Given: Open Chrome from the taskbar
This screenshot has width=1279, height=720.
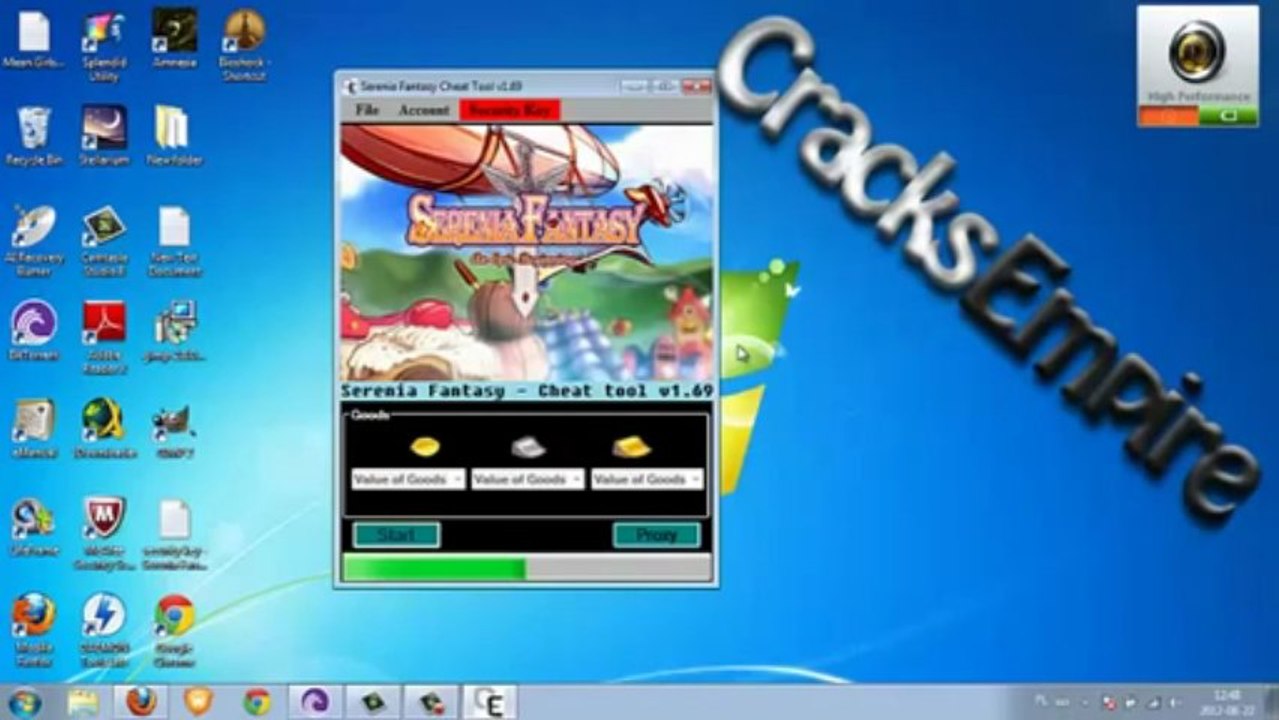Looking at the screenshot, I should click(x=257, y=702).
